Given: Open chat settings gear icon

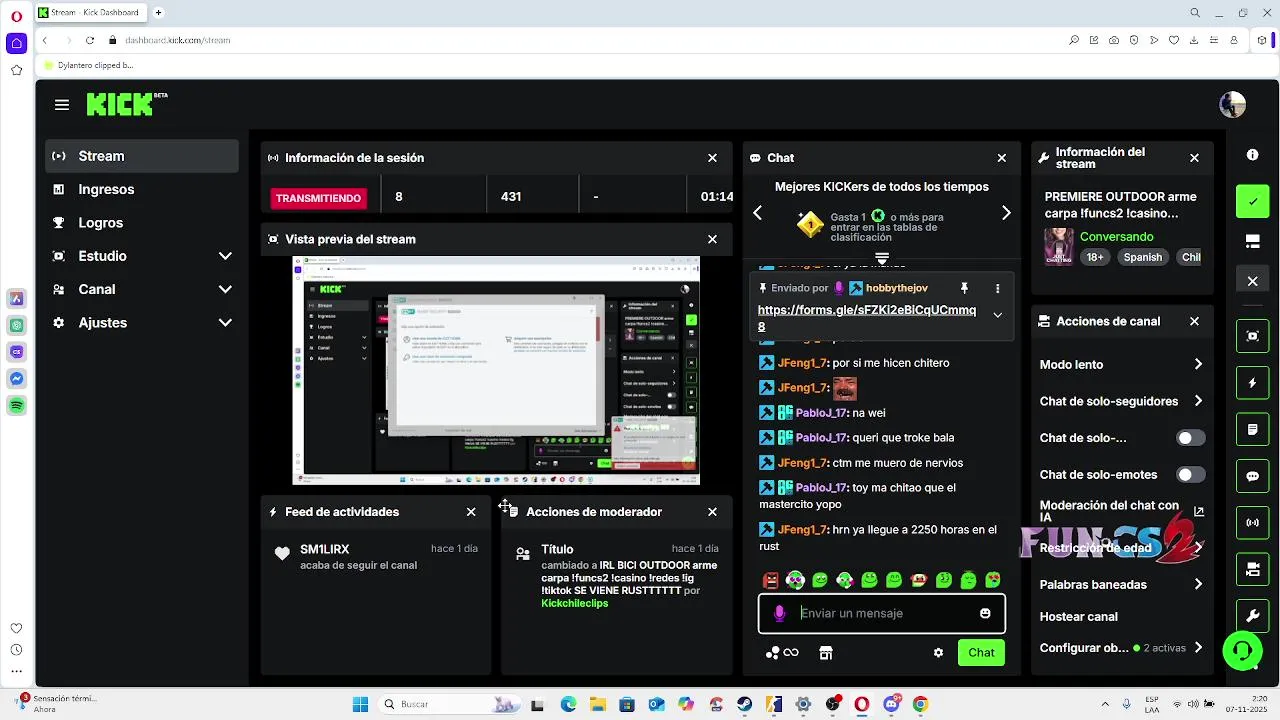Looking at the screenshot, I should pyautogui.click(x=938, y=653).
